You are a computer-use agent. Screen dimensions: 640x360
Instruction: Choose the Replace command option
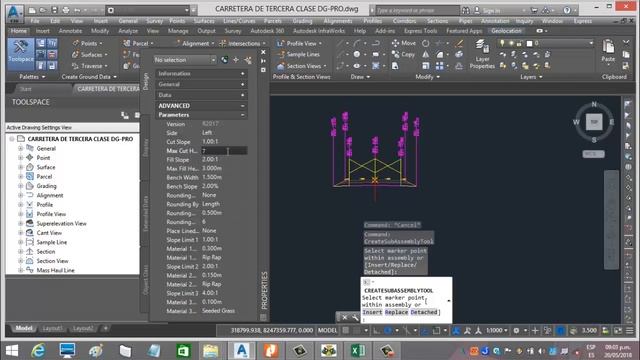396,312
